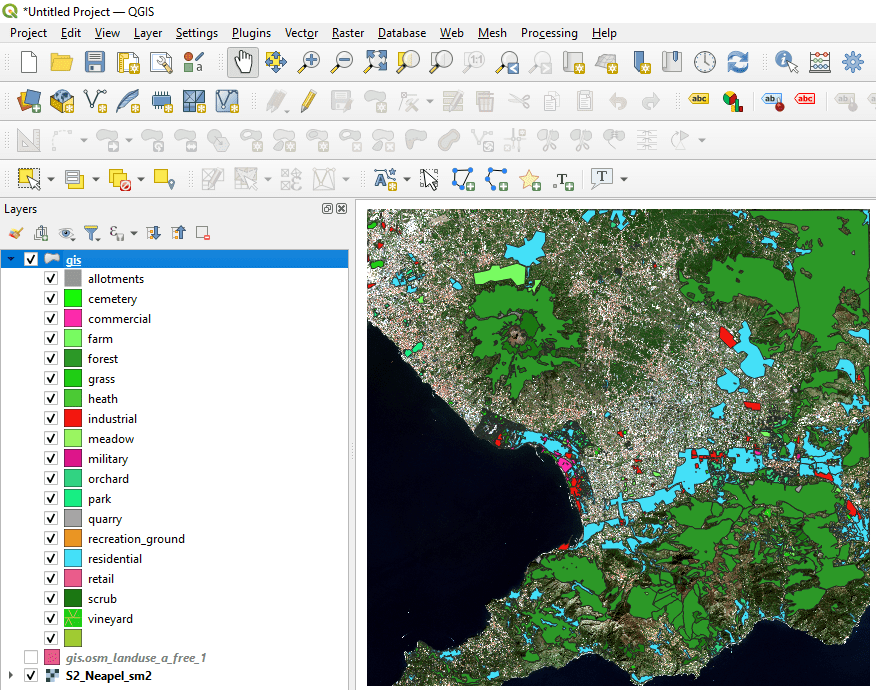
Task: Uncheck the forest layer visibility
Action: (50, 358)
